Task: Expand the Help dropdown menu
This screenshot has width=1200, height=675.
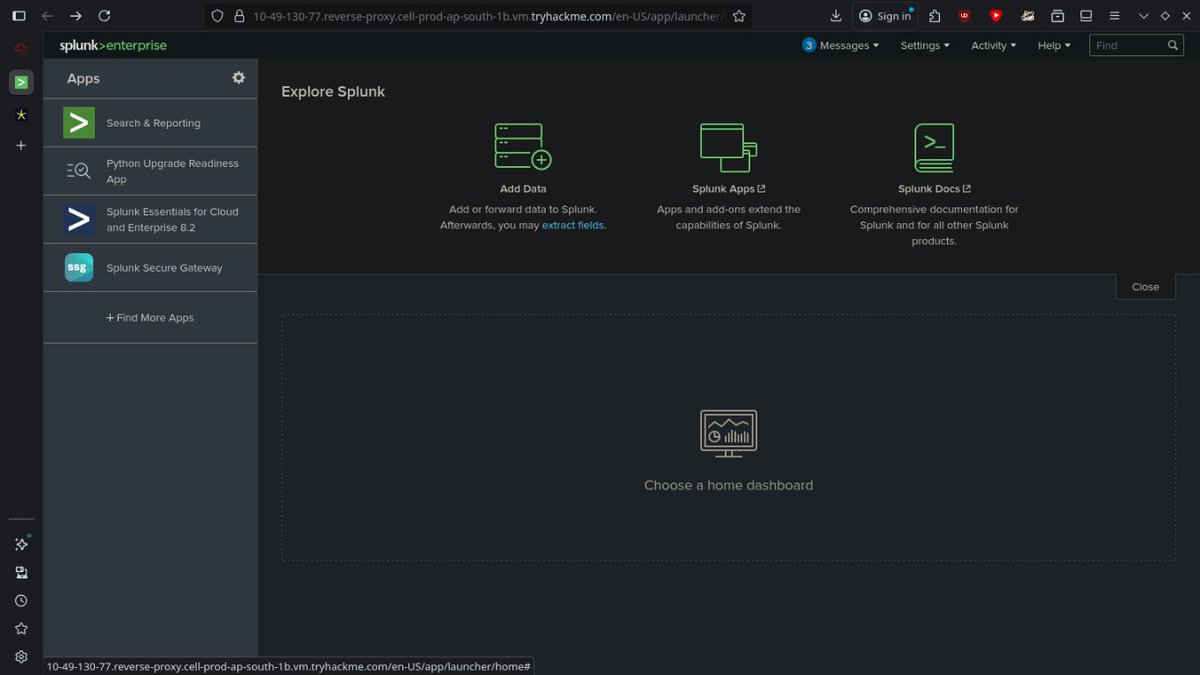Action: click(1054, 45)
